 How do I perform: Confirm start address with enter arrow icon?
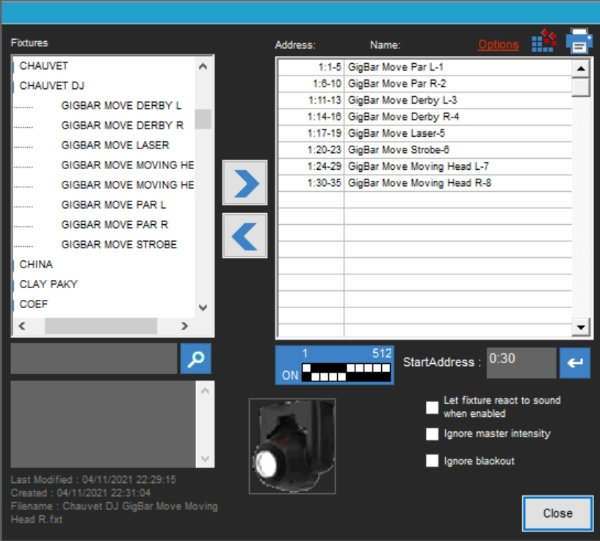coord(575,363)
